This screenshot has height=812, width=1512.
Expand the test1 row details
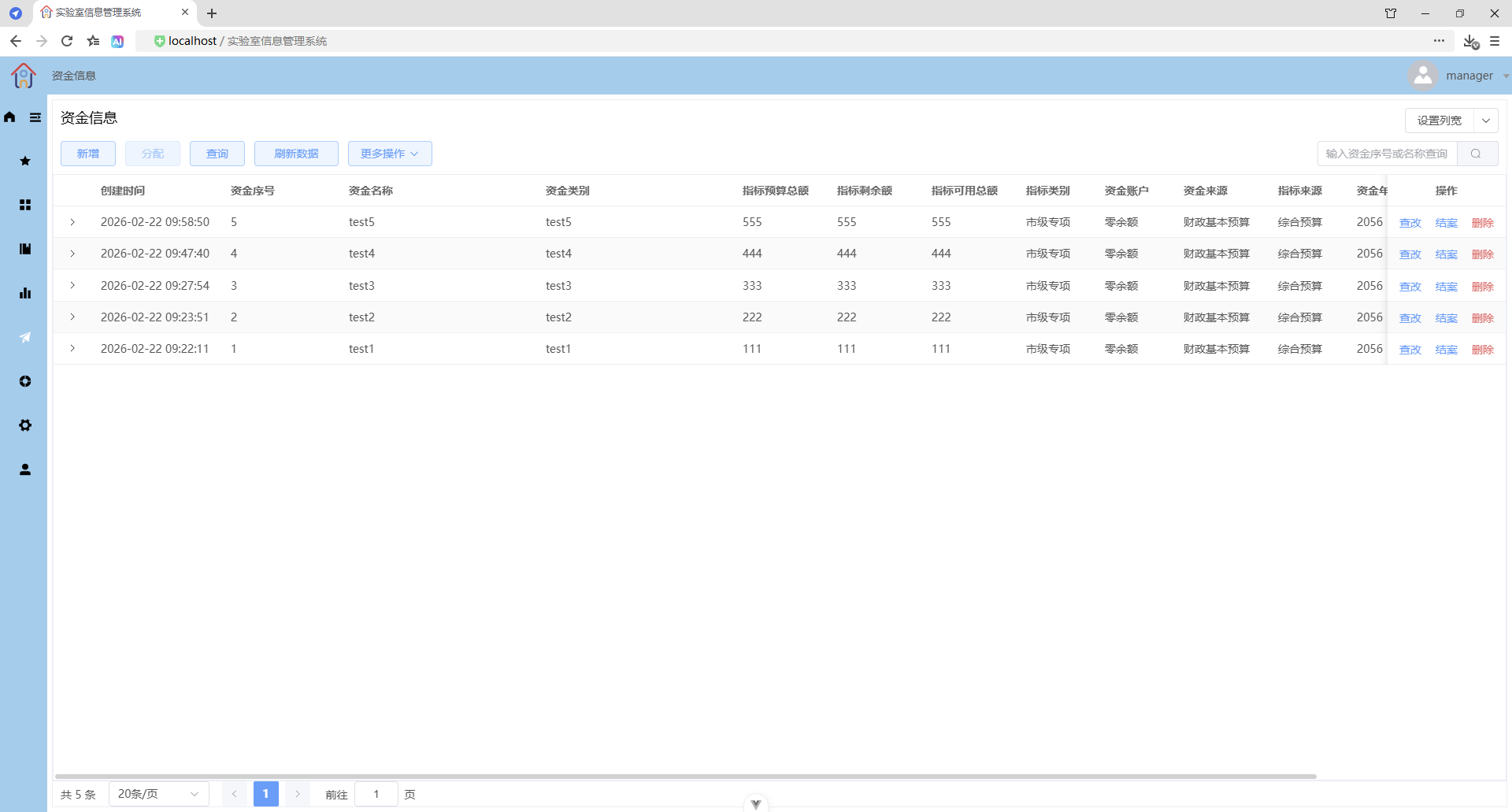click(72, 348)
